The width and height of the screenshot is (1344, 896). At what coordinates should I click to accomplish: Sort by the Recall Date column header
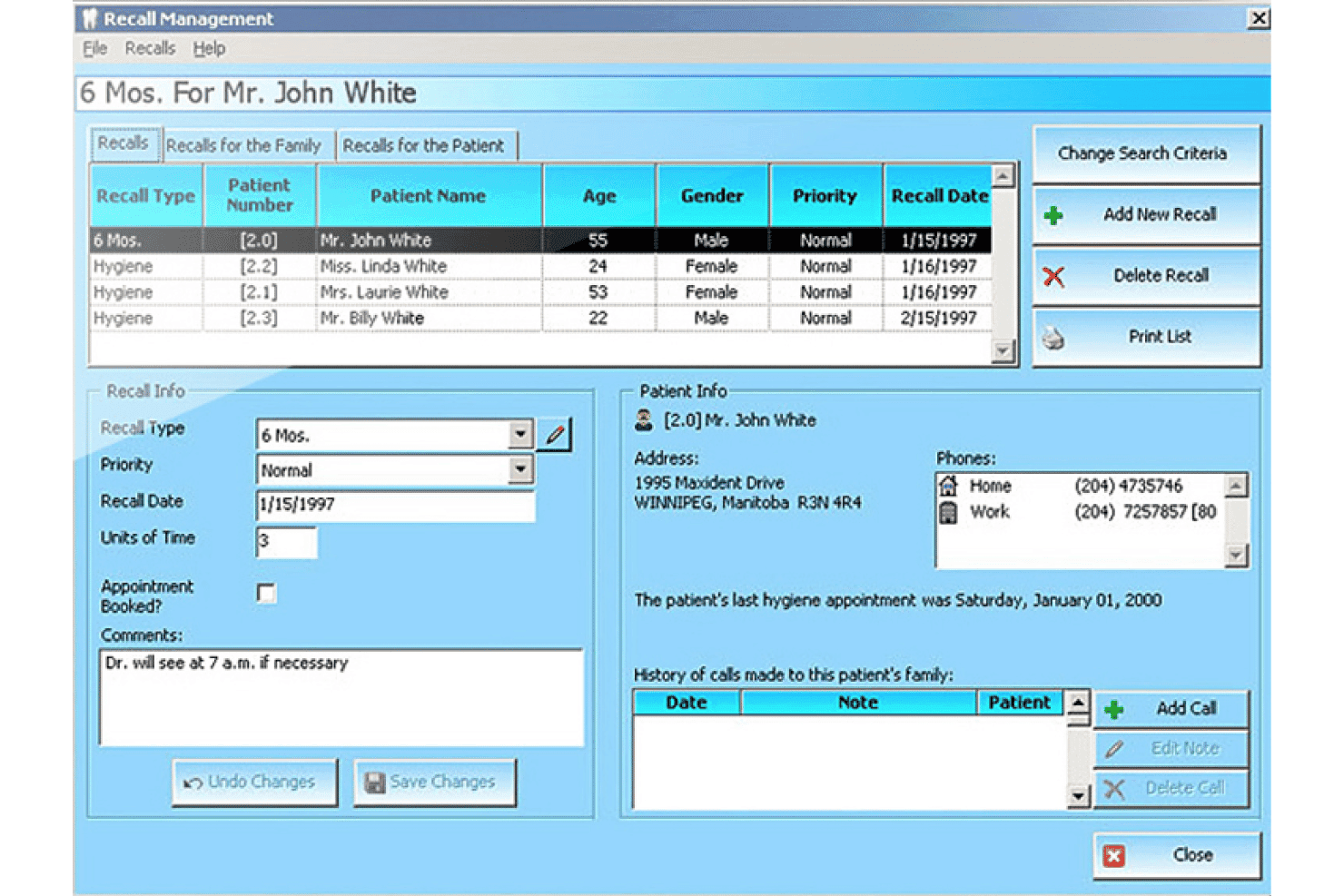[x=938, y=196]
